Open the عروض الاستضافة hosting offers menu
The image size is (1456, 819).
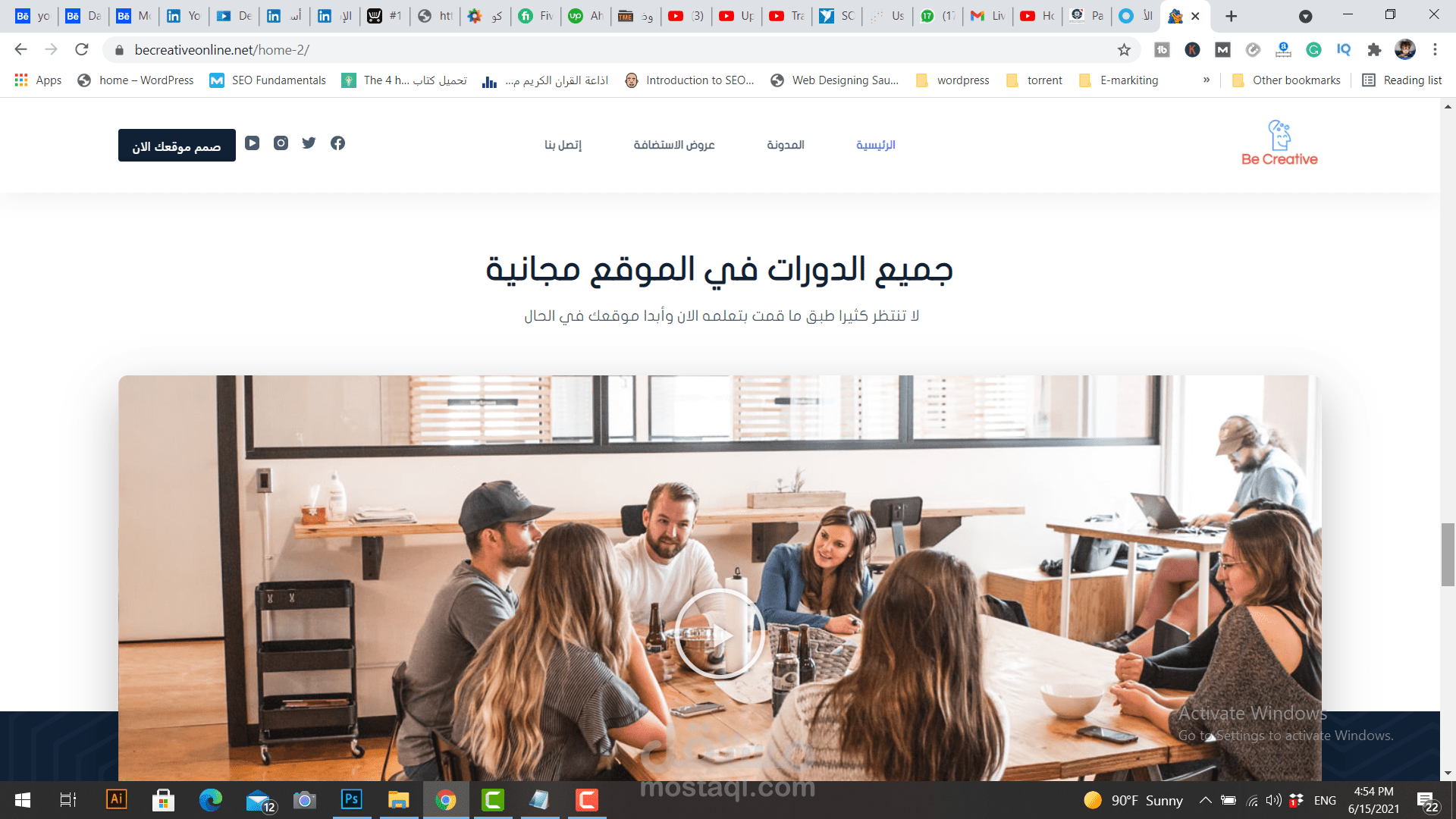(x=674, y=145)
